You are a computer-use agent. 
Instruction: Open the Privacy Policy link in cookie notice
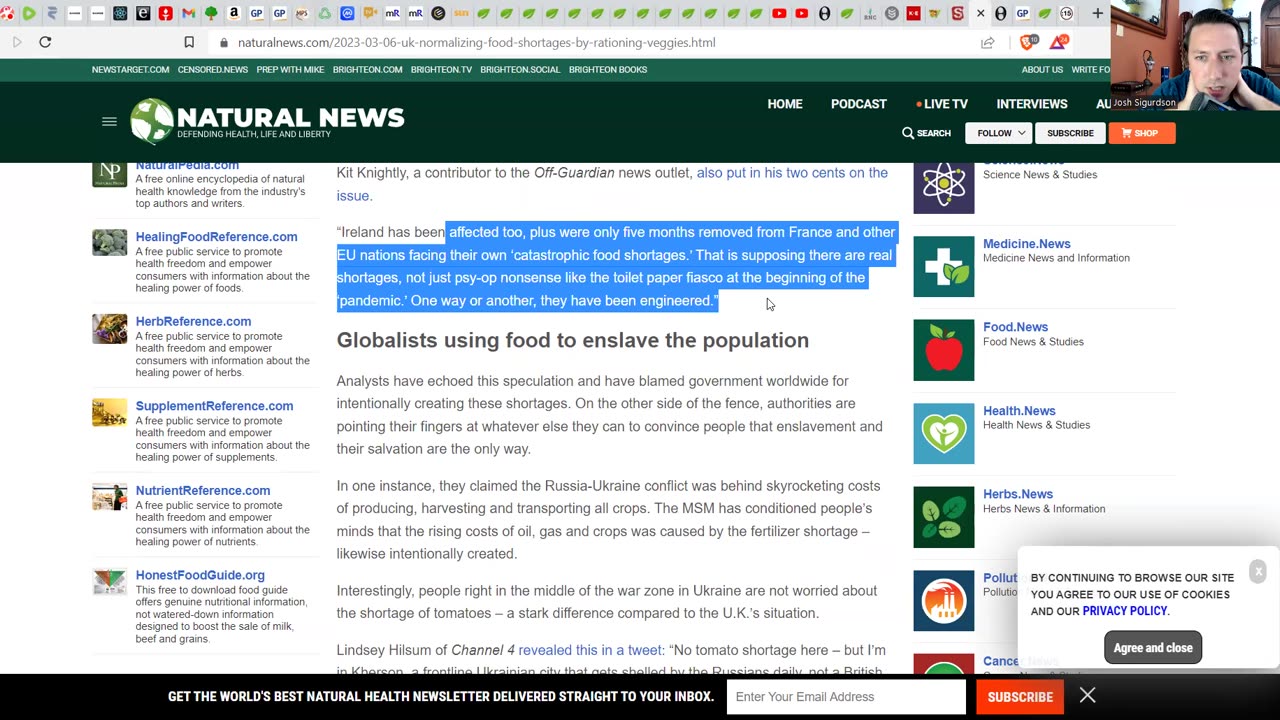(x=1124, y=611)
